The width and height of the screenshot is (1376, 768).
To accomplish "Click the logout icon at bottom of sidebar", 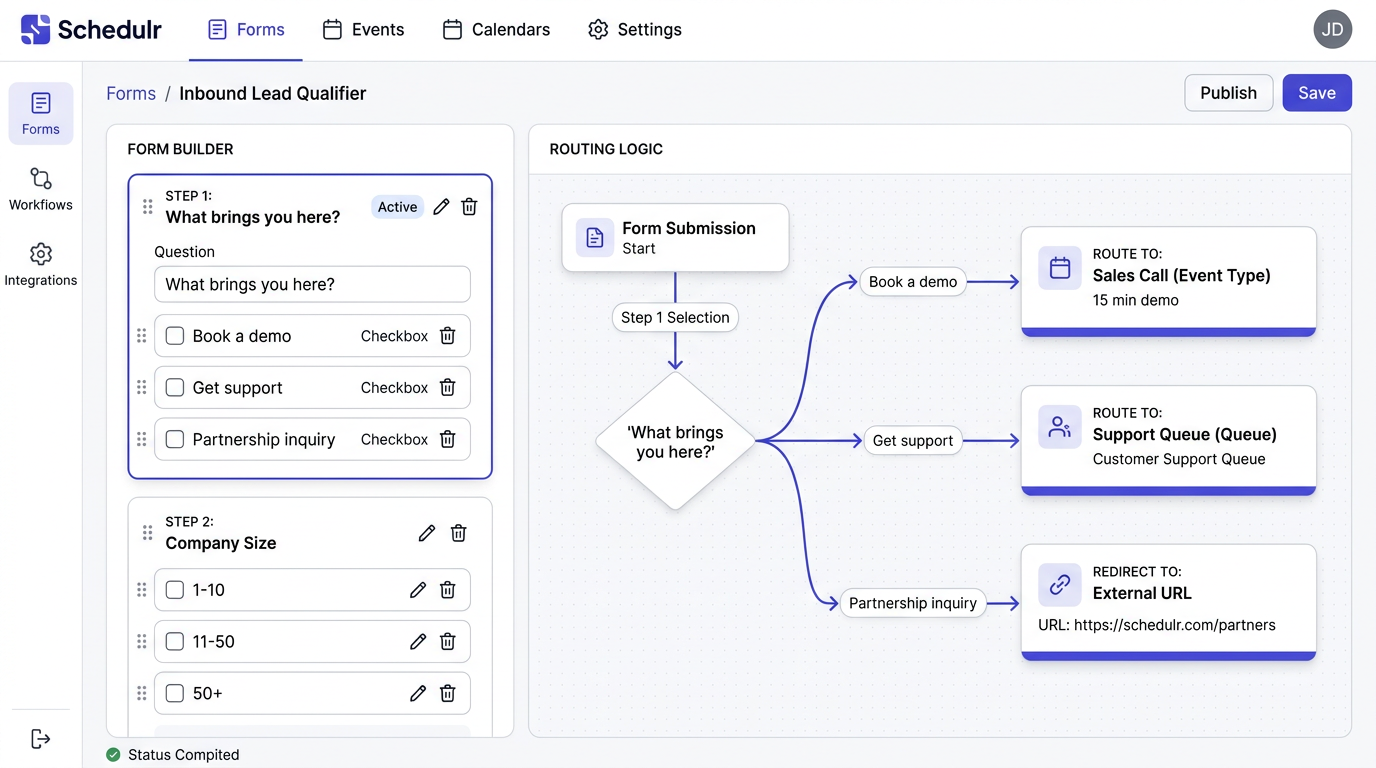I will pos(40,738).
